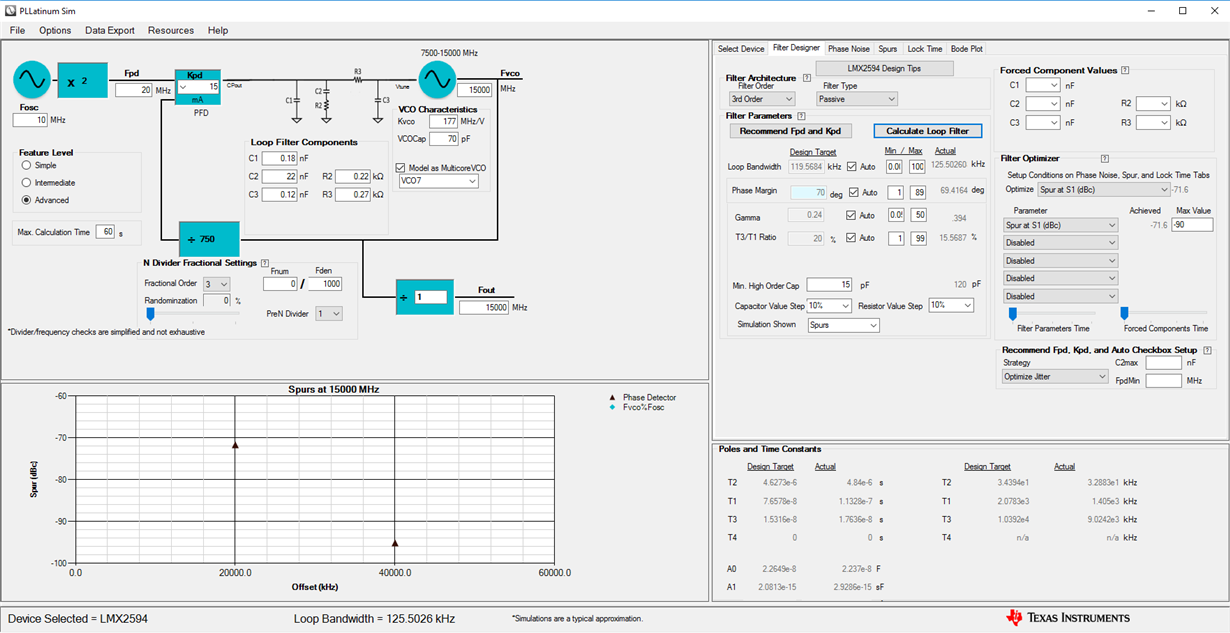Screen dimensions: 1230x633
Task: Click the x2 frequency doubler block
Action: [x=82, y=79]
